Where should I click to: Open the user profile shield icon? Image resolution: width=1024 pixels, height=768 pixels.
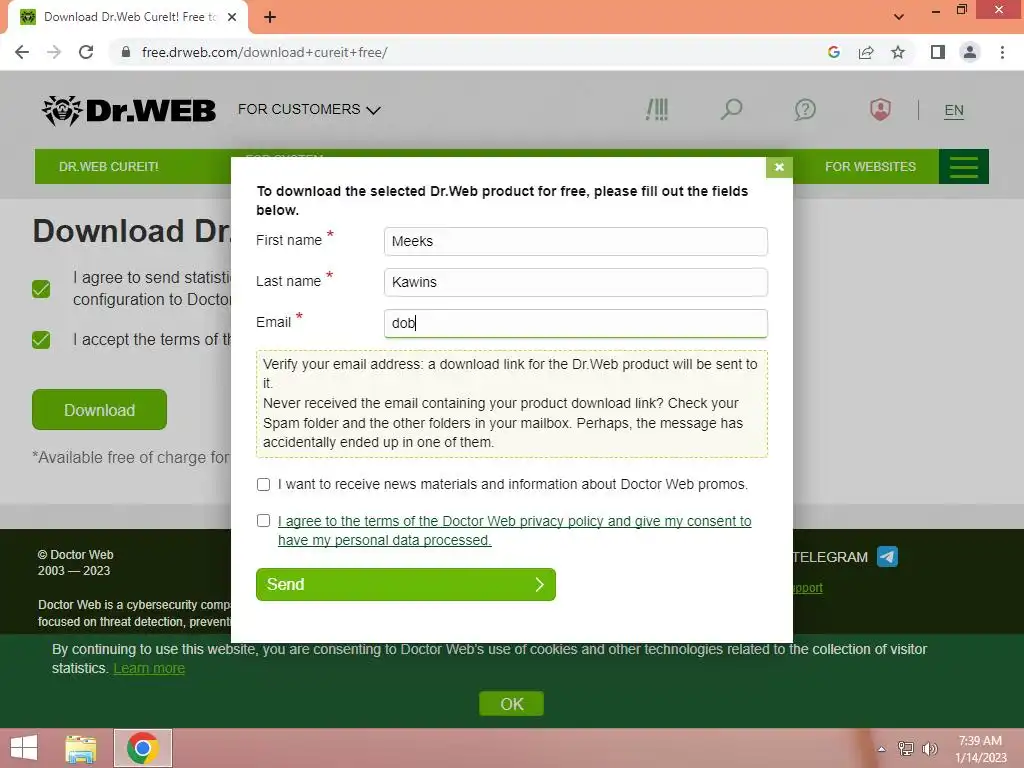[x=880, y=109]
